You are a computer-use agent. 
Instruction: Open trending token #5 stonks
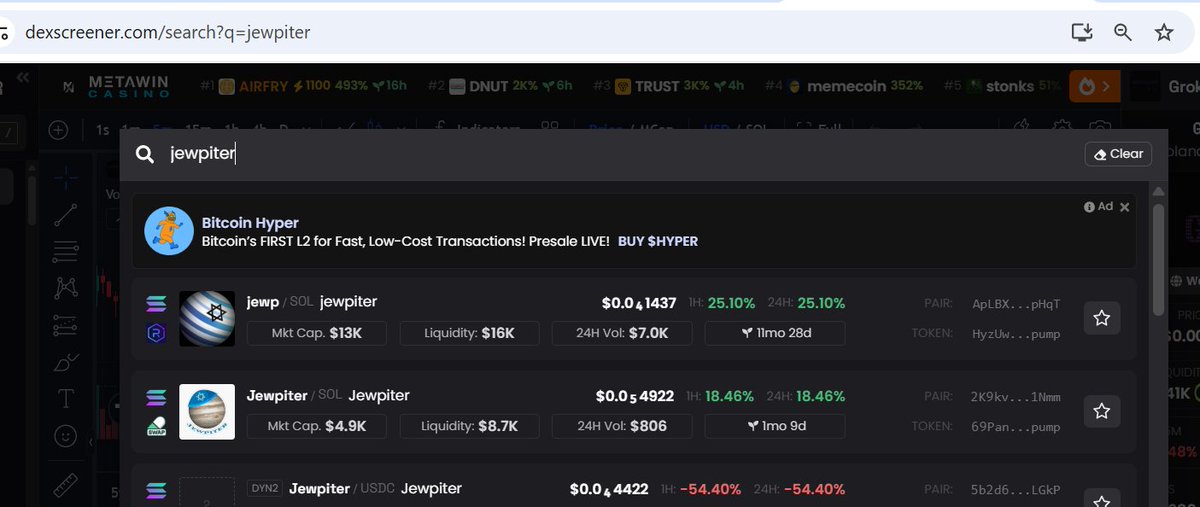pyautogui.click(x=1002, y=86)
